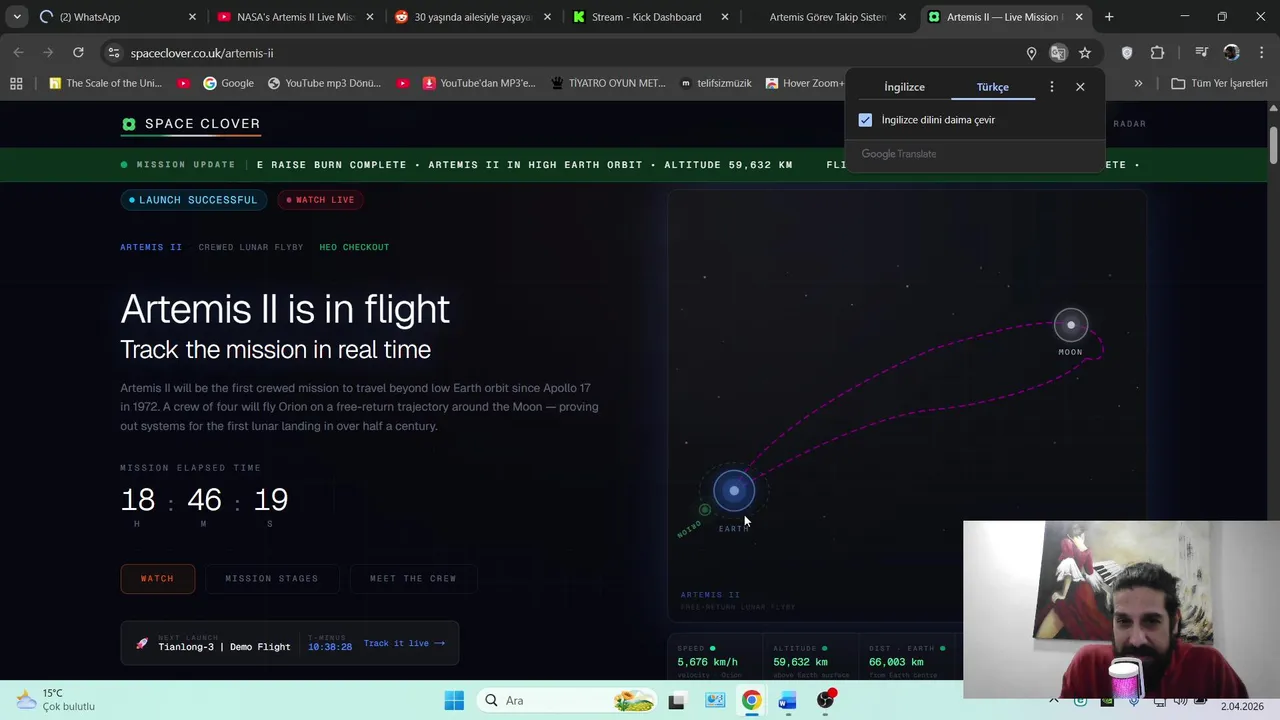
Task: Click the ARTEMIS II mission tag
Action: tap(151, 247)
